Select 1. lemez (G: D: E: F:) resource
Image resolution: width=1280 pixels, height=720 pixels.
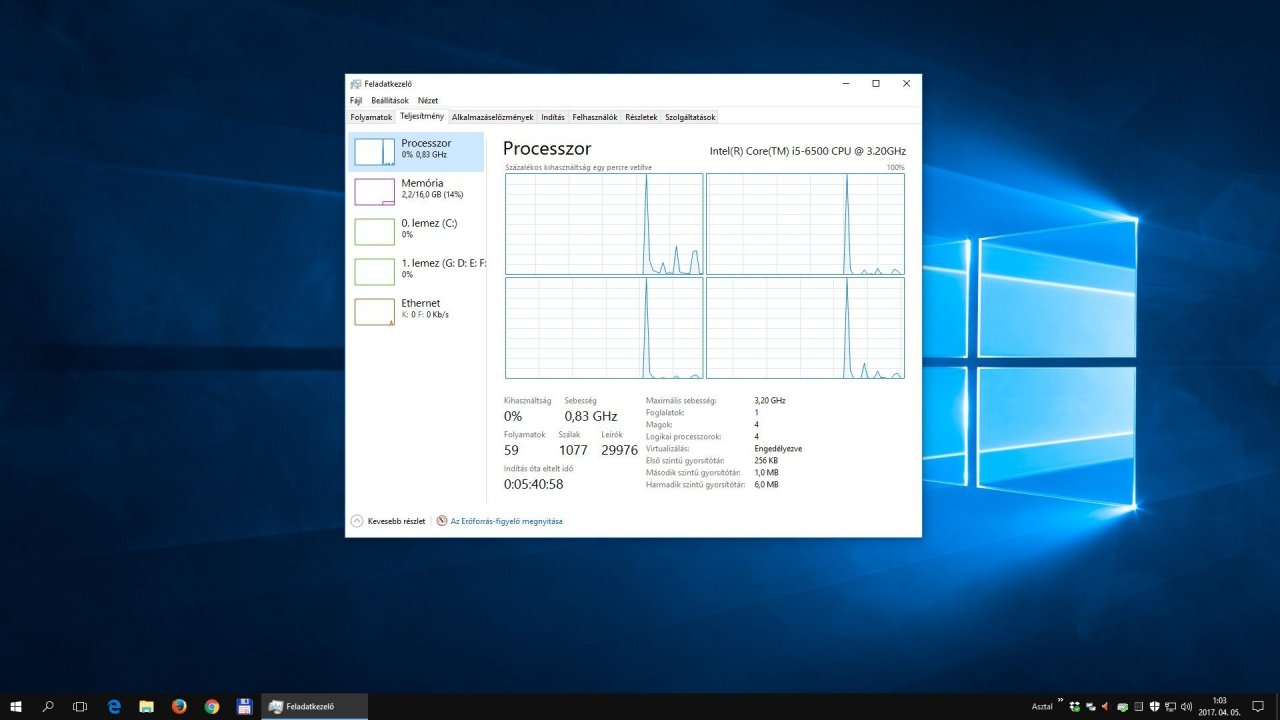pos(416,272)
